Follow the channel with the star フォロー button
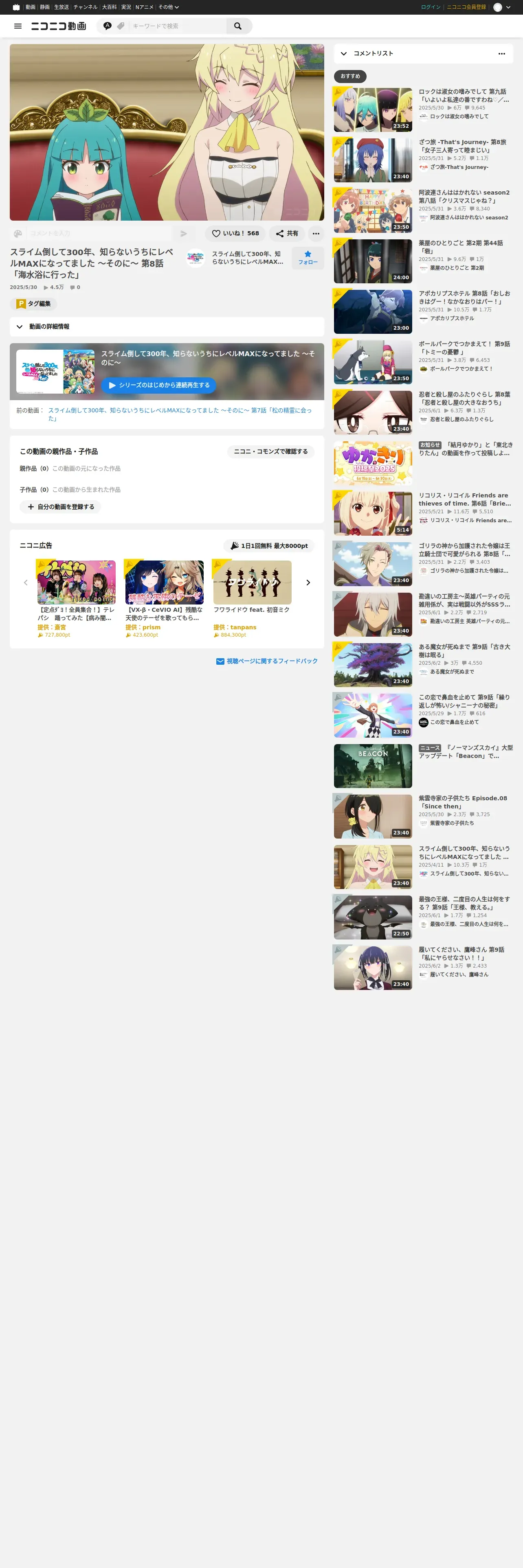The width and height of the screenshot is (523, 1568). (308, 258)
